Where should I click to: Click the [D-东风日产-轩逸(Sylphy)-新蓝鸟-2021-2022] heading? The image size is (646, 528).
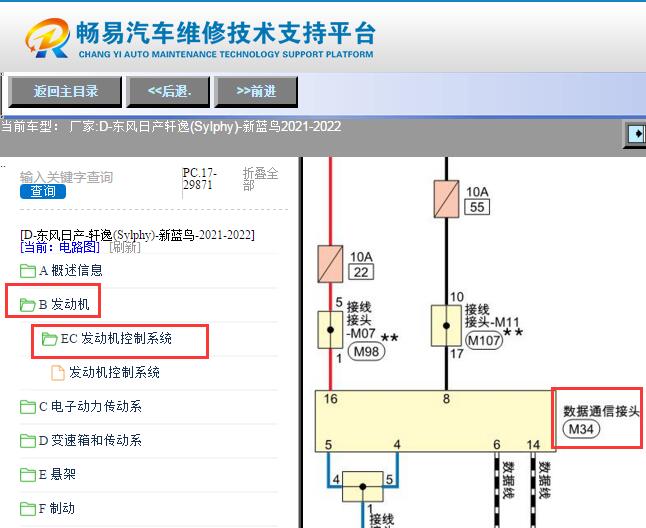pos(137,235)
